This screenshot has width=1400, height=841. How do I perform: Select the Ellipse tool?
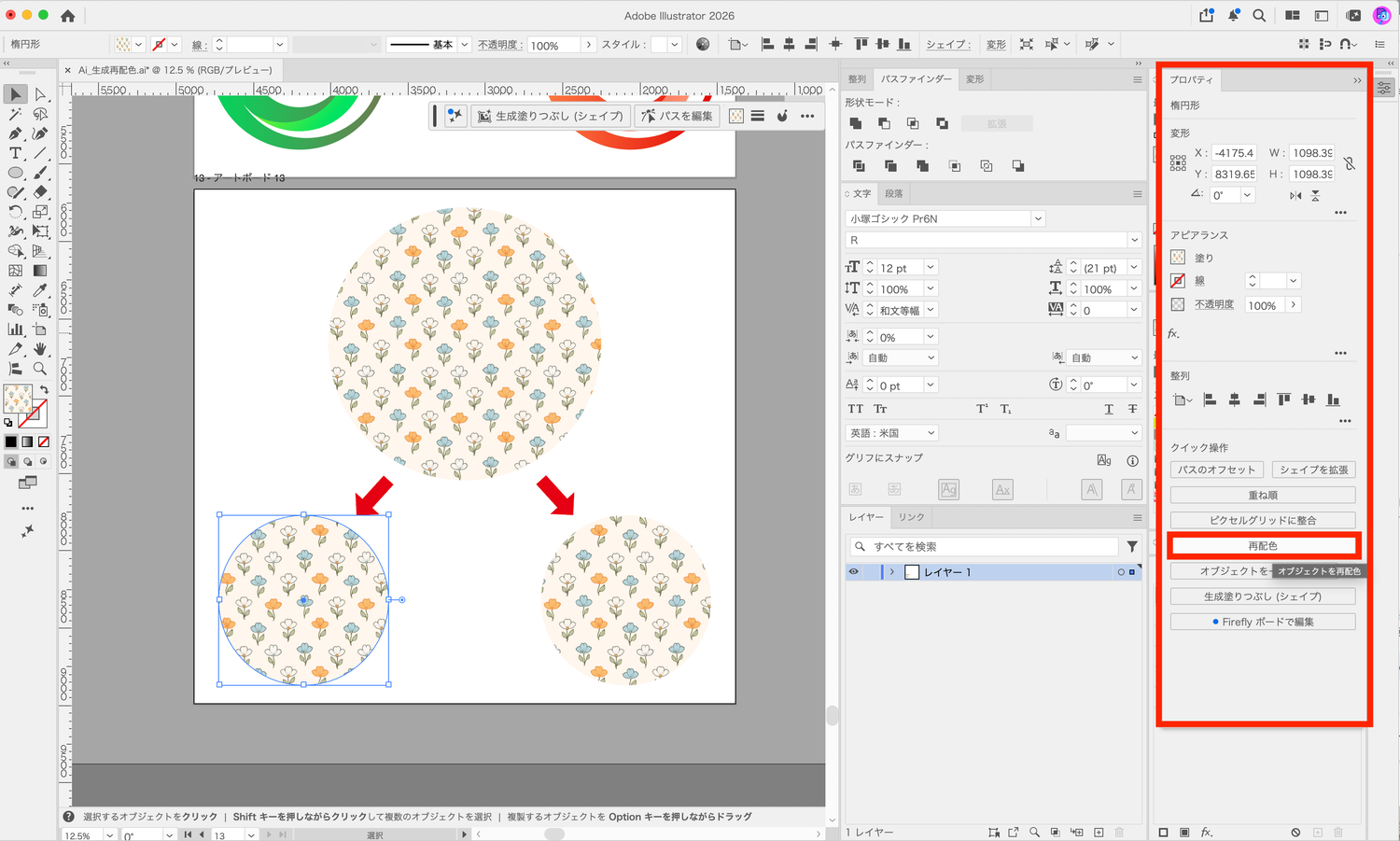15,173
